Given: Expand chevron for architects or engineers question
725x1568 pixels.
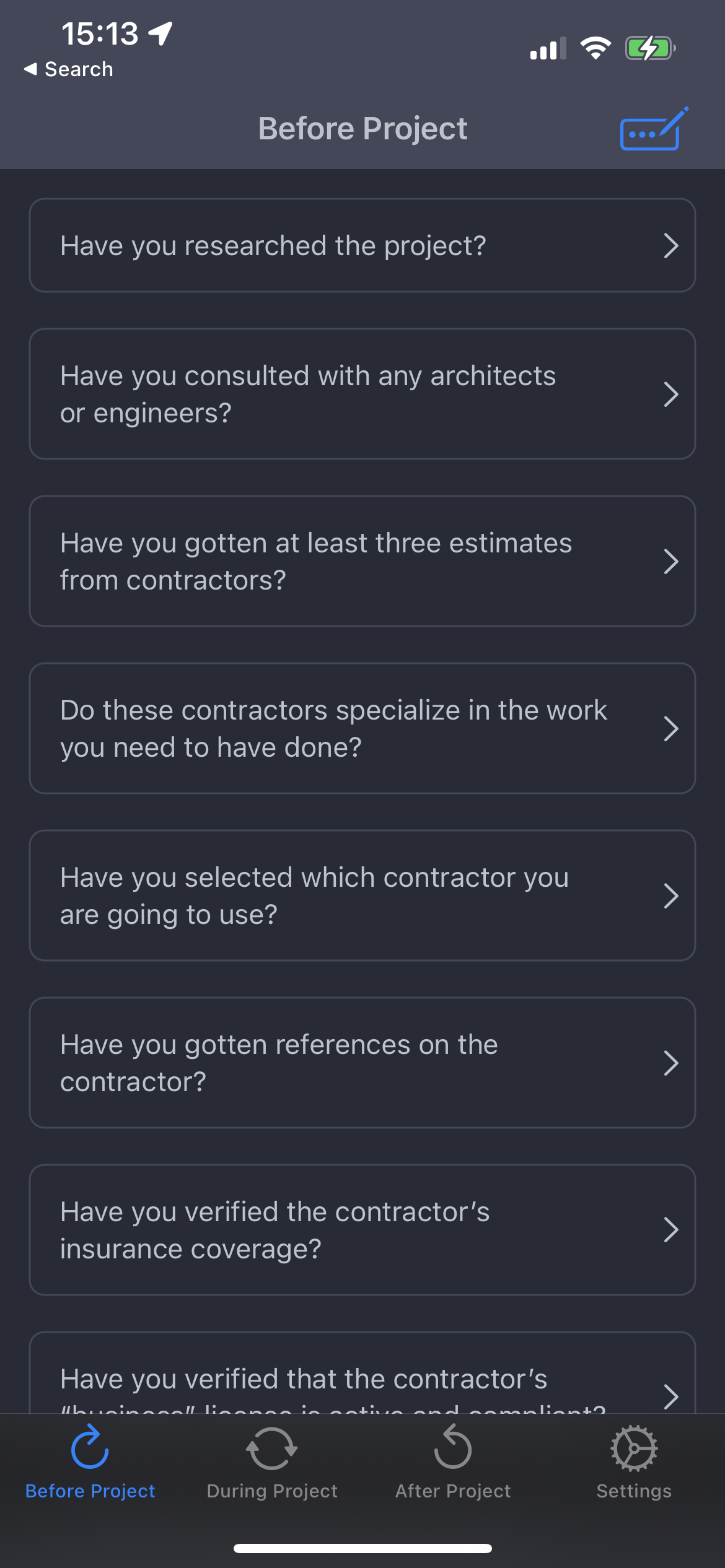Looking at the screenshot, I should (671, 394).
